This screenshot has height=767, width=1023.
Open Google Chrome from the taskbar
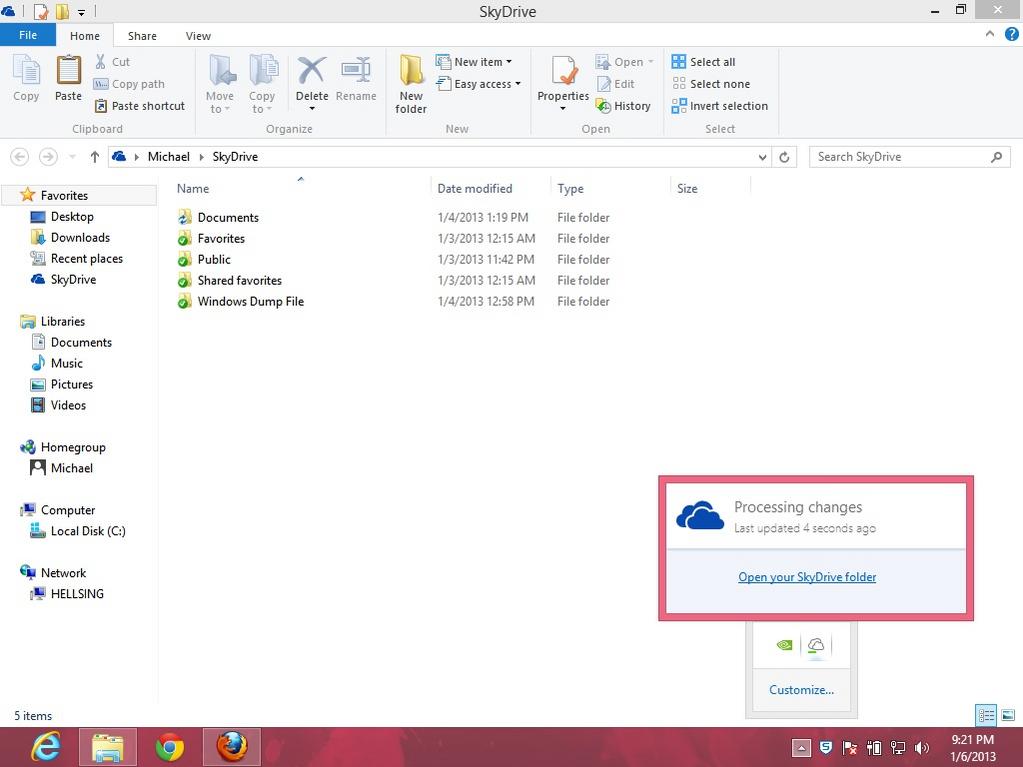170,747
